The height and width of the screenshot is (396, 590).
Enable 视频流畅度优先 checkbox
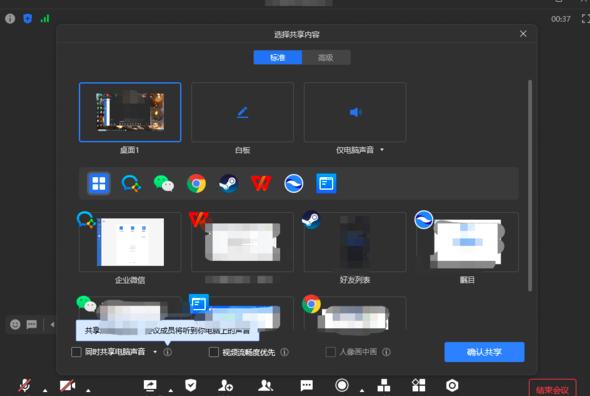tap(213, 352)
